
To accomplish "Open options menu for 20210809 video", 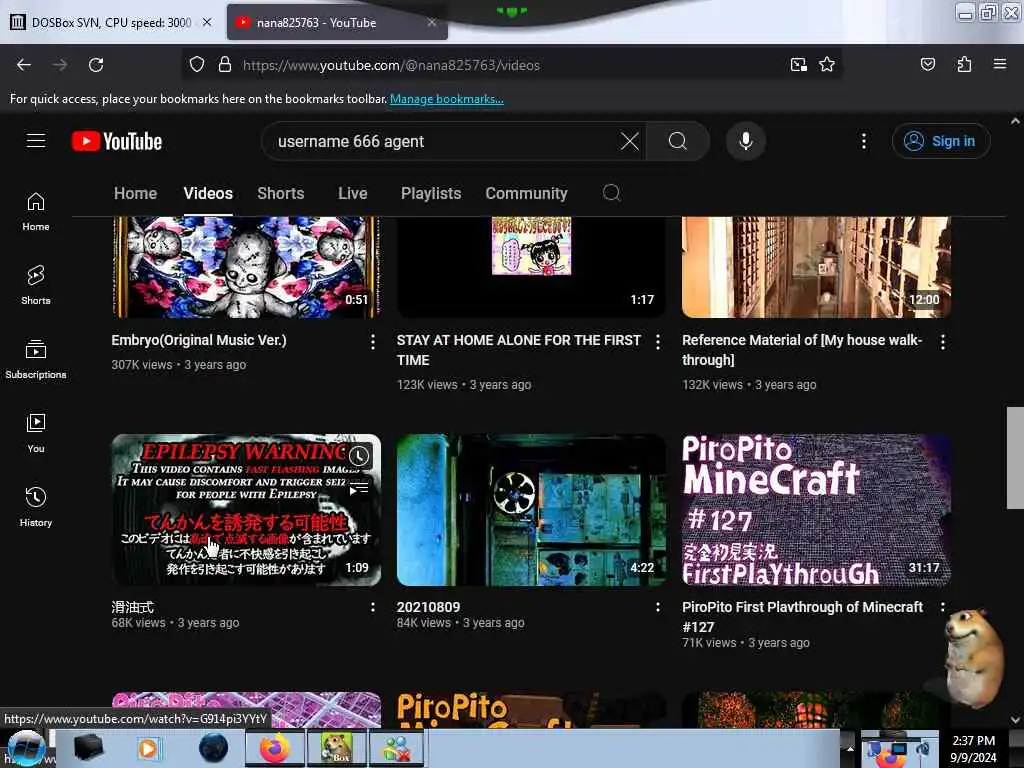I will (x=658, y=607).
